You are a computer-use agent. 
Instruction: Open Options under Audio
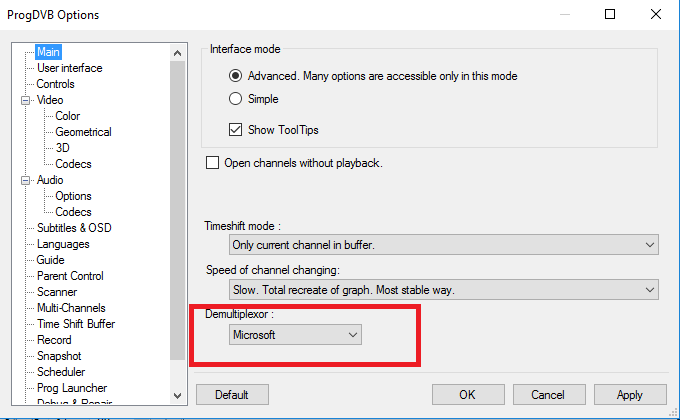pos(73,196)
